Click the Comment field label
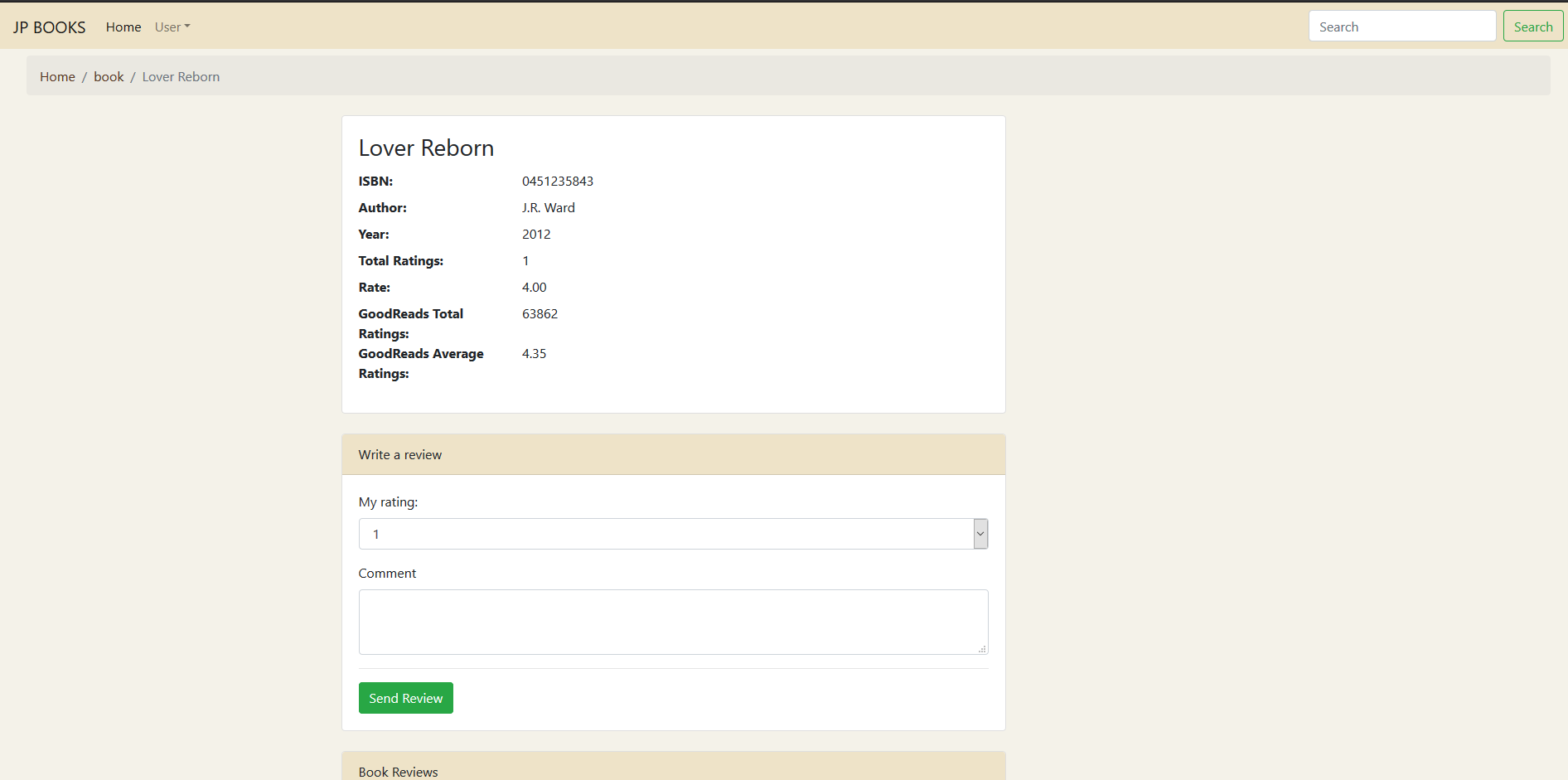Screen dimensions: 1568x780 (x=387, y=574)
